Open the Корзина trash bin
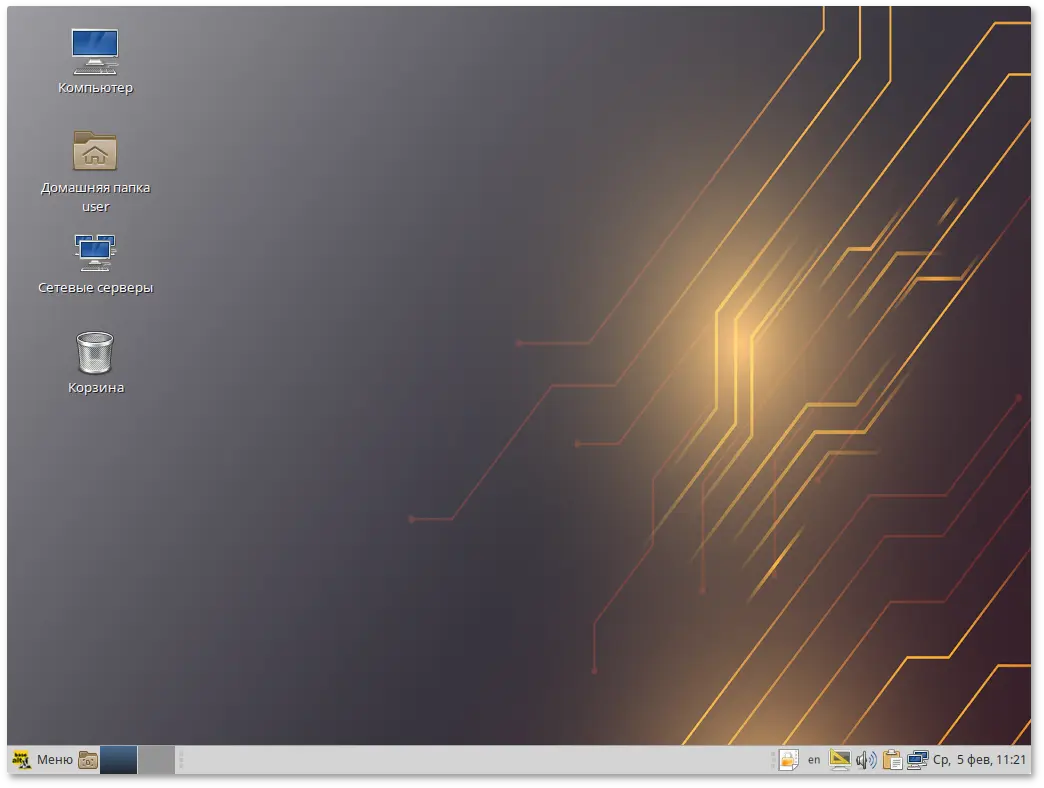This screenshot has width=1044, height=788. [95, 352]
